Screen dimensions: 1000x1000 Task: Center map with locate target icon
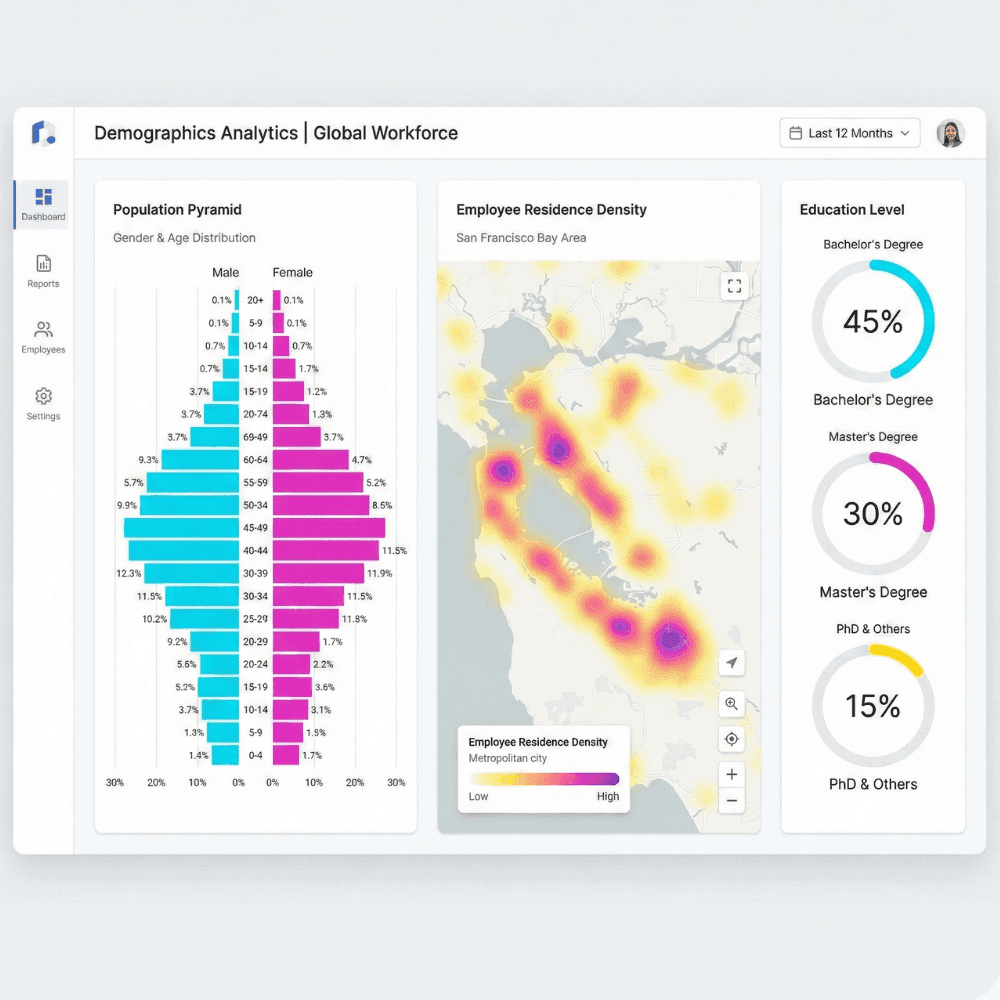[732, 739]
